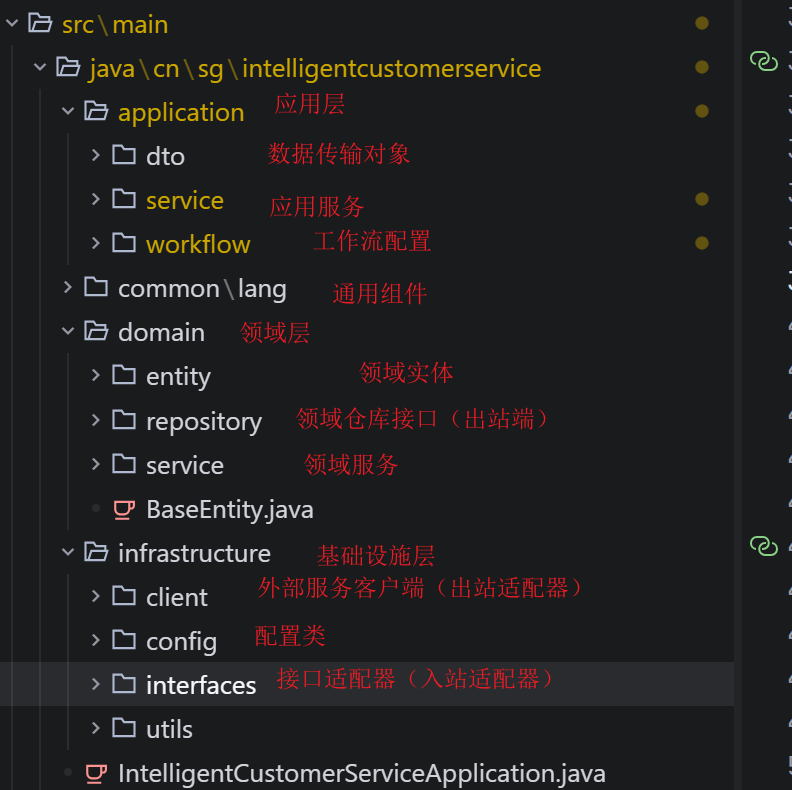Click the infrastructure open folder icon
Screen dimensions: 792x790
point(96,552)
